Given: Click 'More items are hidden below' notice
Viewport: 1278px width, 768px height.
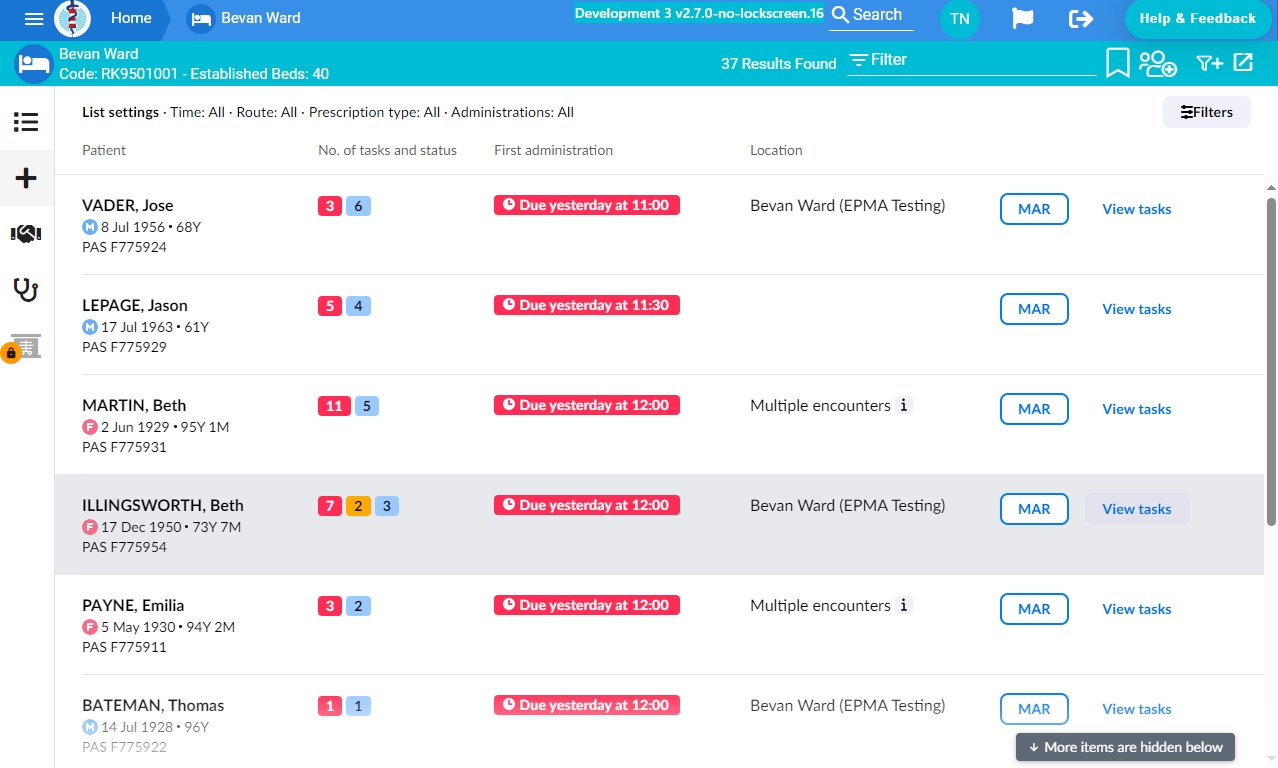Looking at the screenshot, I should click(x=1126, y=747).
